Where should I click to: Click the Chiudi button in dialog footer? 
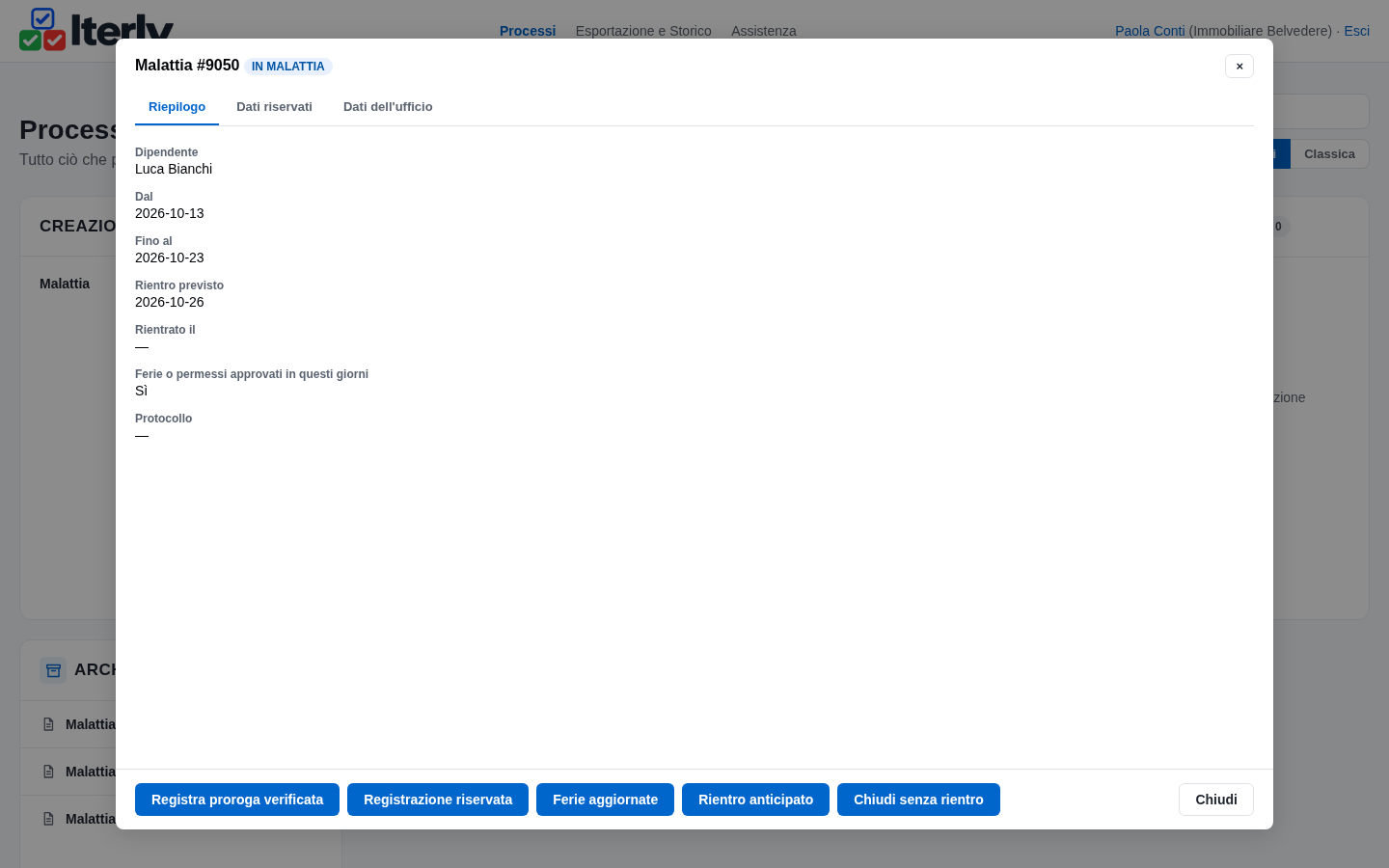(1216, 800)
